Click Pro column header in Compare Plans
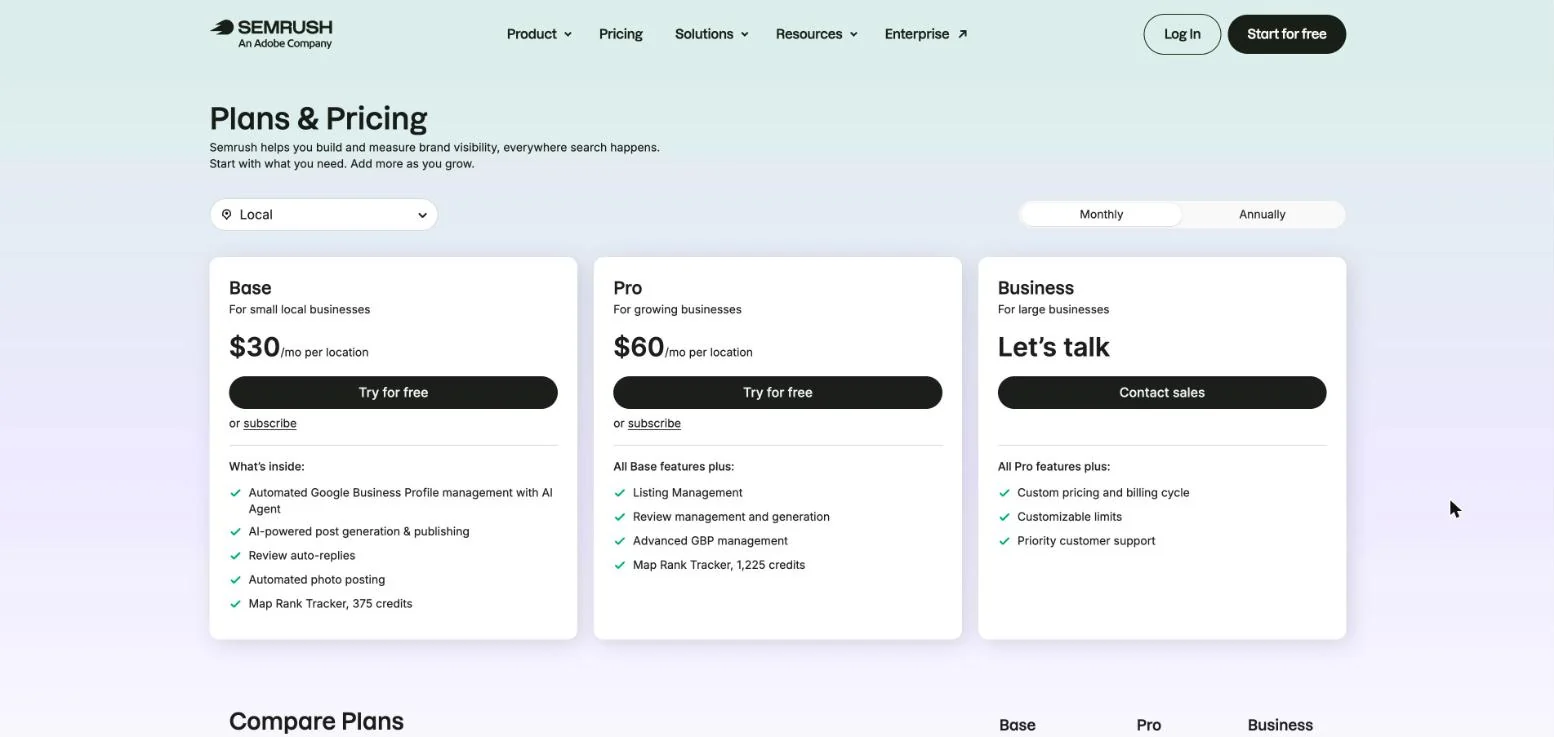 [x=1149, y=725]
